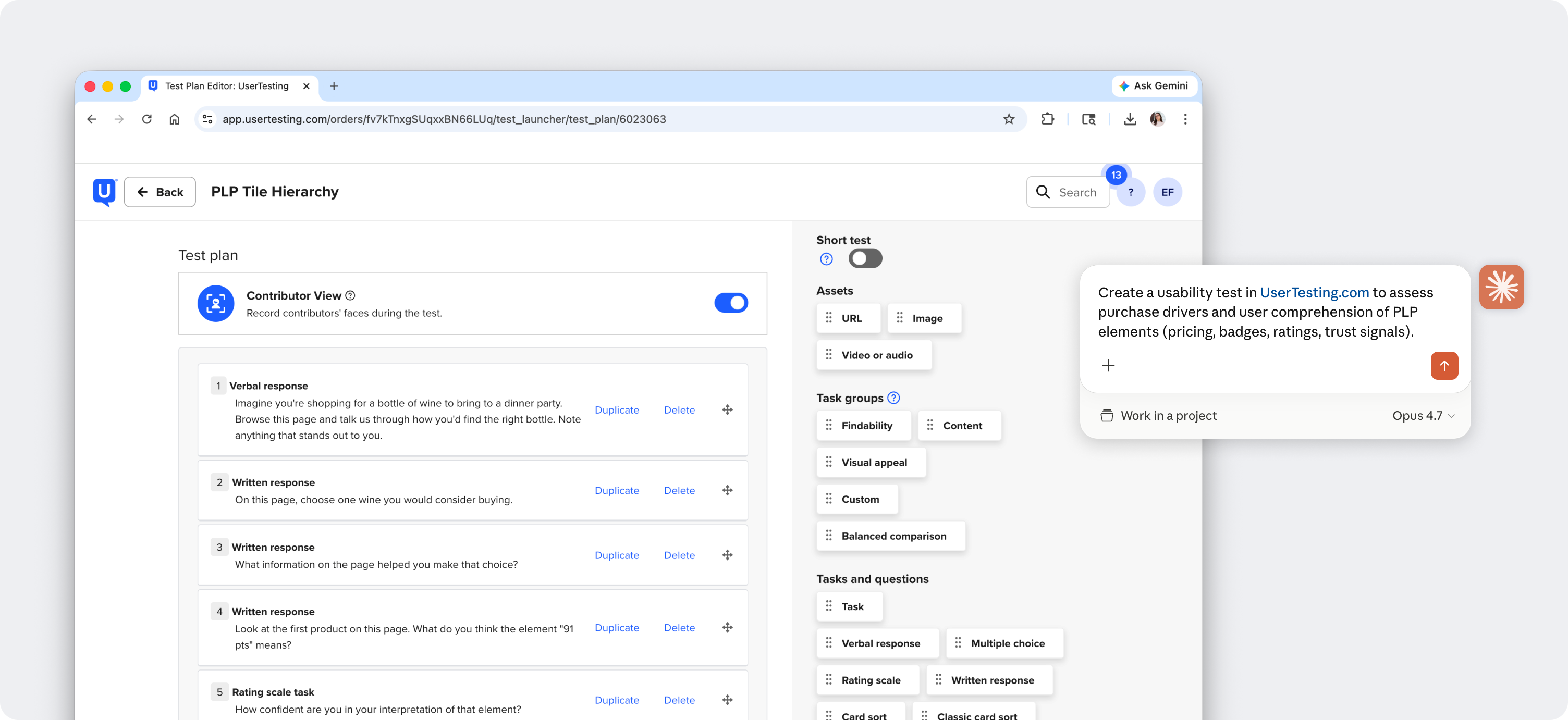Open the downloads icon in toolbar
Viewport: 1568px width, 720px height.
tap(1130, 119)
